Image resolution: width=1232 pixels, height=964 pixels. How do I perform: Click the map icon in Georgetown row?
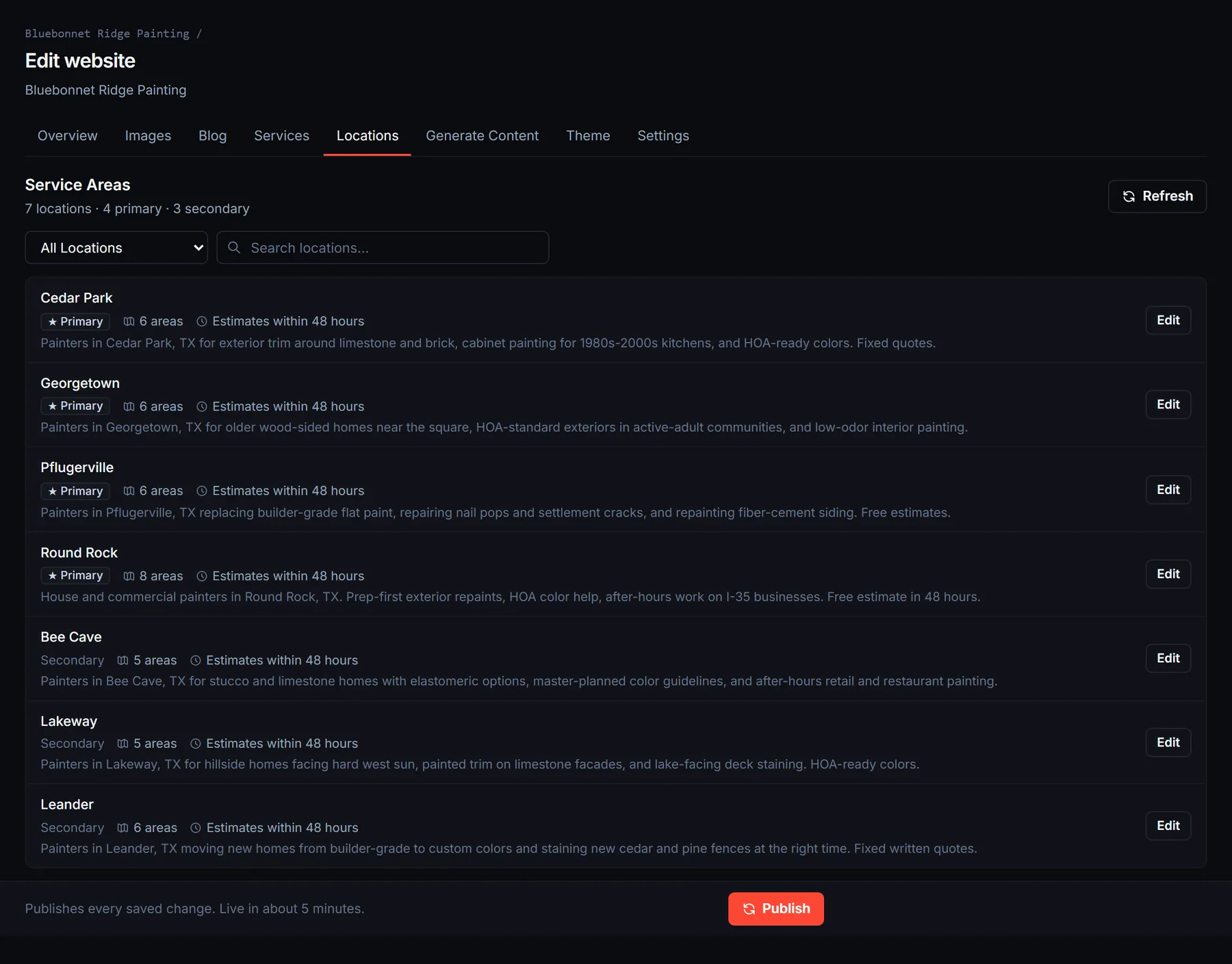pos(129,406)
